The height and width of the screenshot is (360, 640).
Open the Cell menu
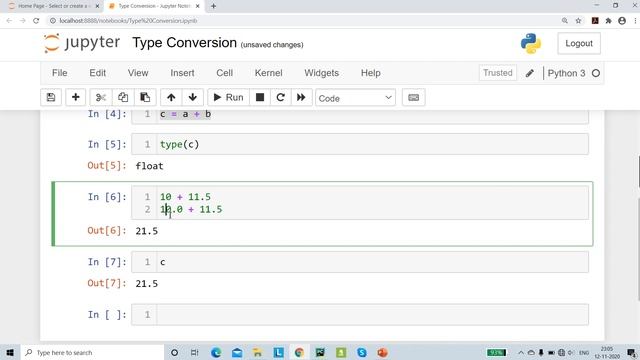click(224, 73)
